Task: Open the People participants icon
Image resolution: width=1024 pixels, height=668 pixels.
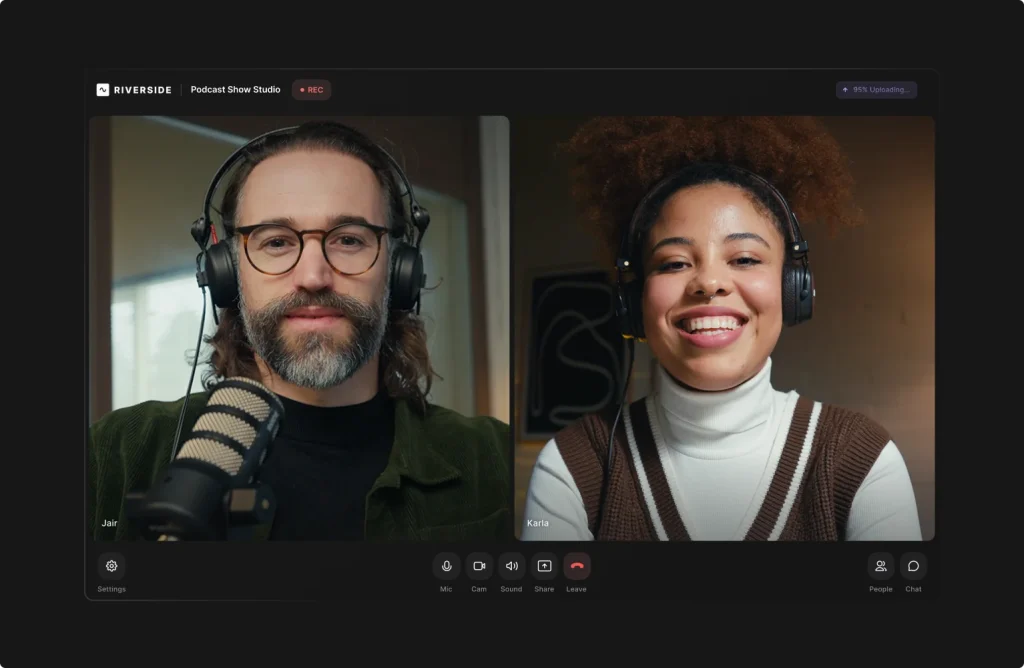Action: (x=880, y=565)
